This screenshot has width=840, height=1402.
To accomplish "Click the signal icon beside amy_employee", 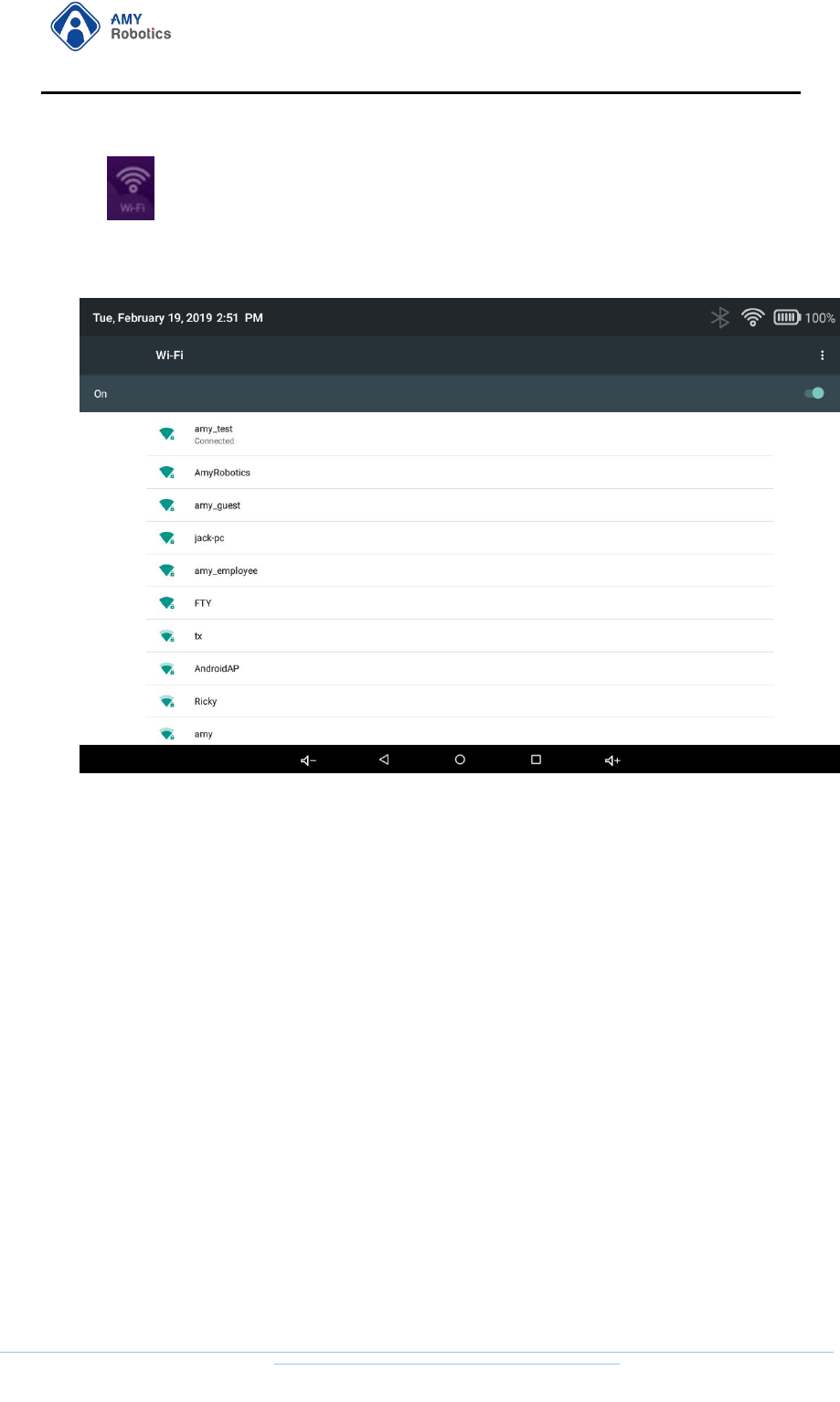I will pyautogui.click(x=167, y=570).
